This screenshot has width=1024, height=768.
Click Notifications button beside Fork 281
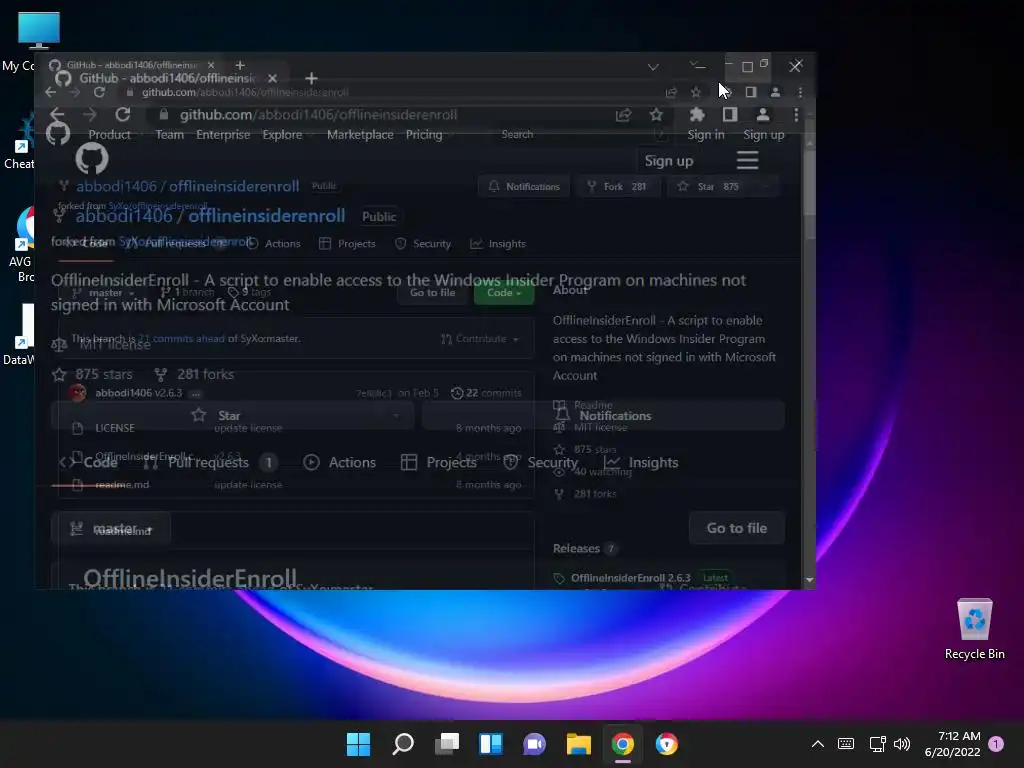pyautogui.click(x=524, y=187)
